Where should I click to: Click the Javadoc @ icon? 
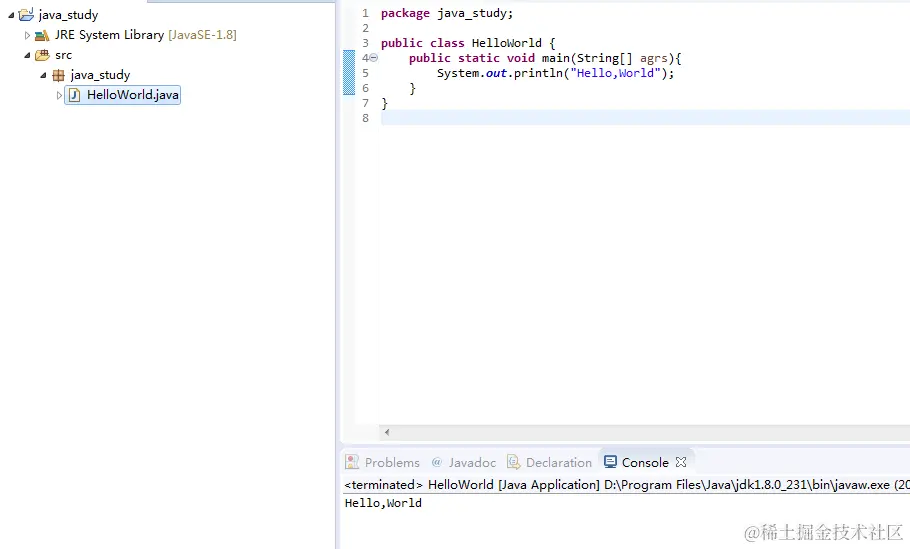pos(437,463)
